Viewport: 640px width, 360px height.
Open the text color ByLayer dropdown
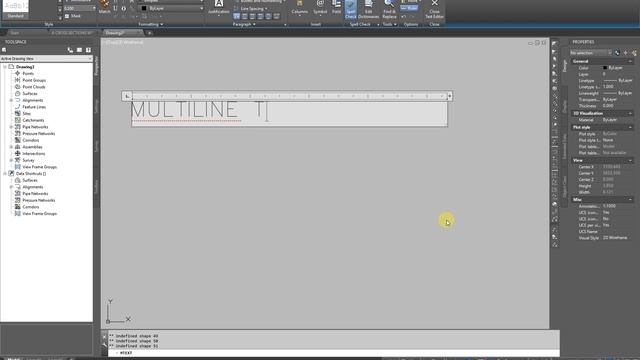coord(171,8)
